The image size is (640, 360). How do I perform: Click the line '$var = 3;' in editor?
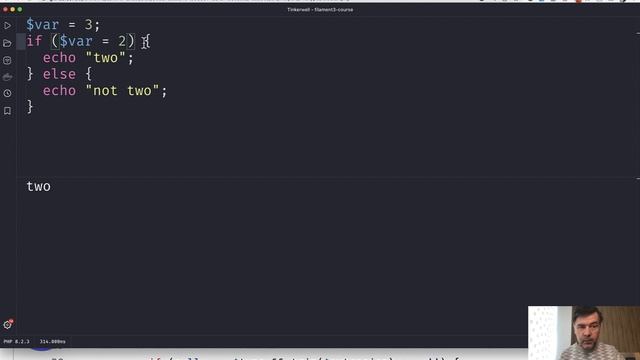pyautogui.click(x=63, y=24)
